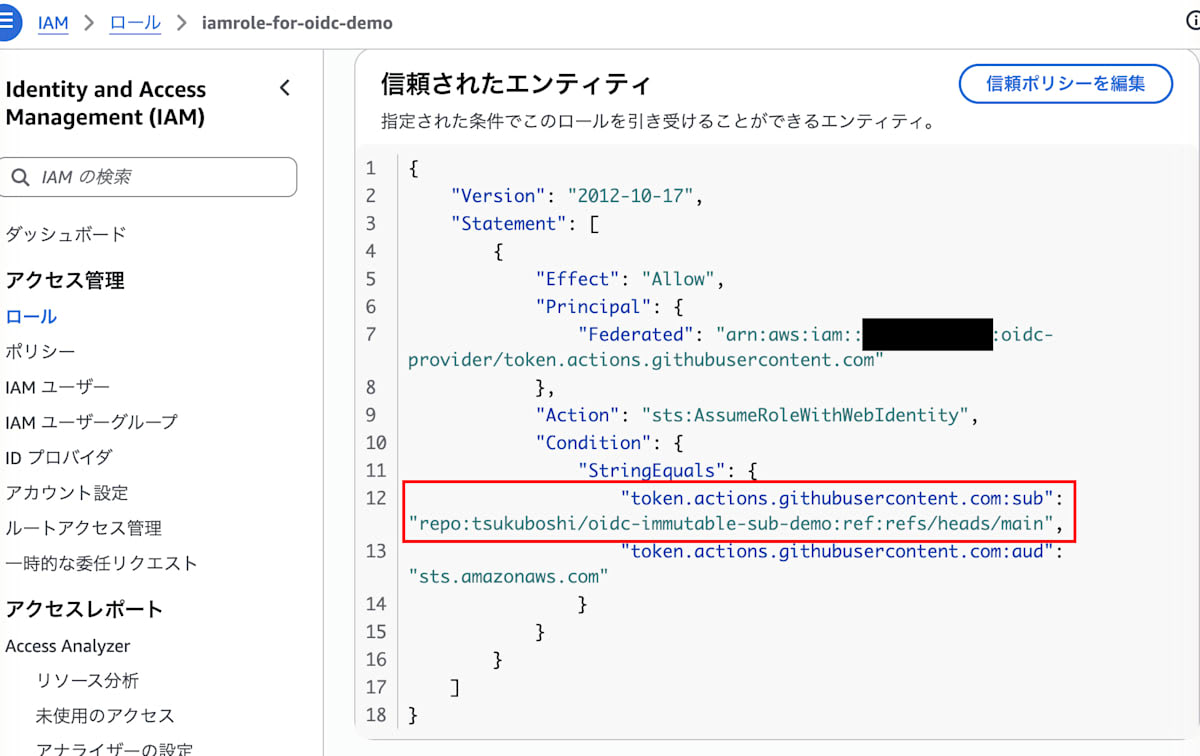Click line number 18 in gutter
Screen dimensions: 1200x756
[x=376, y=715]
